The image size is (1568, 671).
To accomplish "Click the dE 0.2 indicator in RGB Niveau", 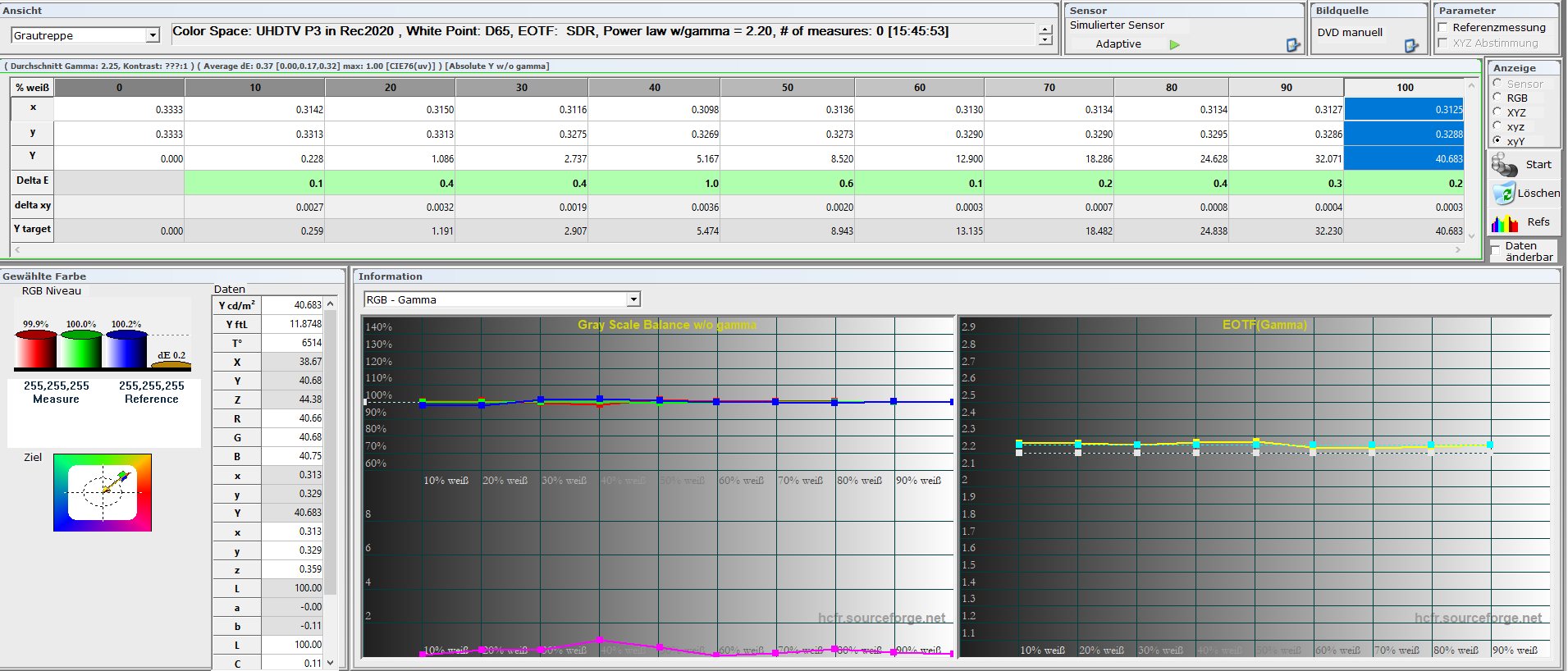I will click(x=171, y=357).
